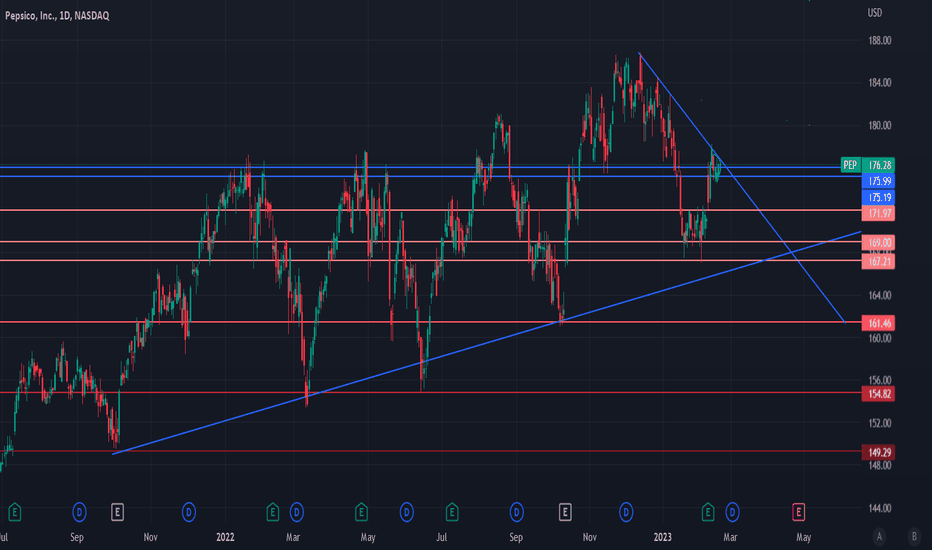Click the 2022 label on the time axis
The height and width of the screenshot is (550, 932).
coord(225,537)
